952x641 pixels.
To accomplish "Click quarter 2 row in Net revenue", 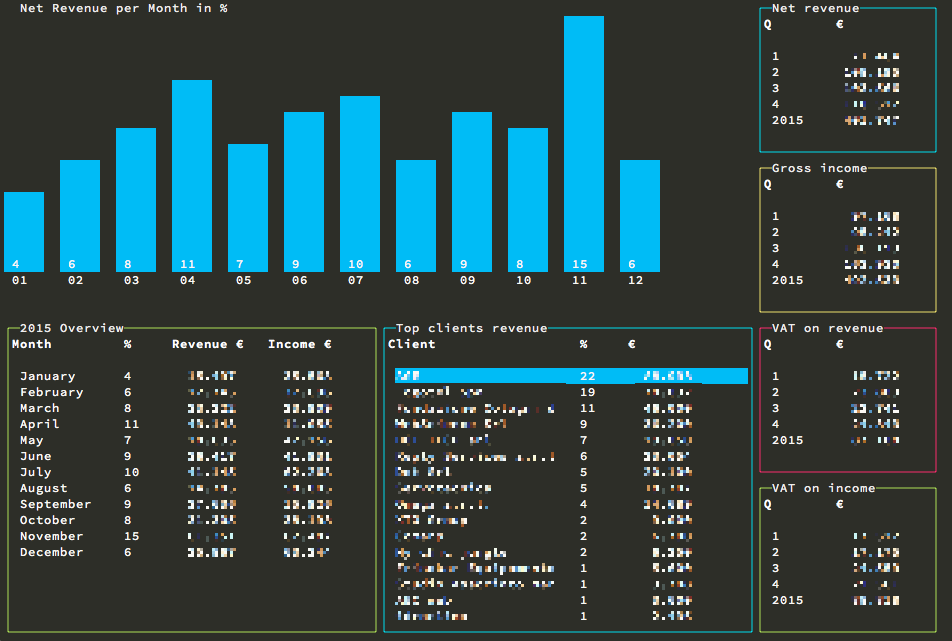I will point(835,72).
